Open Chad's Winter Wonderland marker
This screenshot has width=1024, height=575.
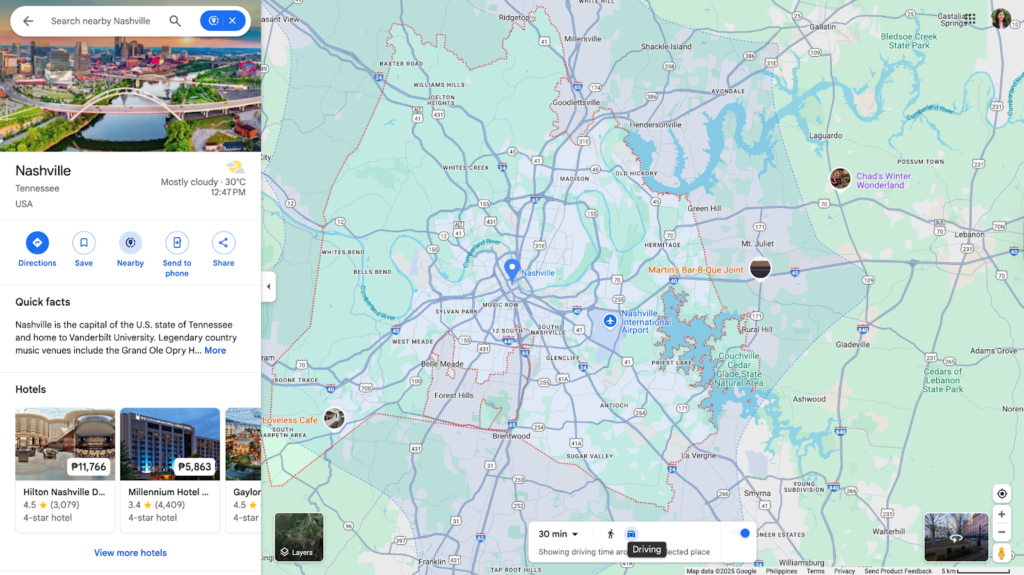tap(840, 178)
